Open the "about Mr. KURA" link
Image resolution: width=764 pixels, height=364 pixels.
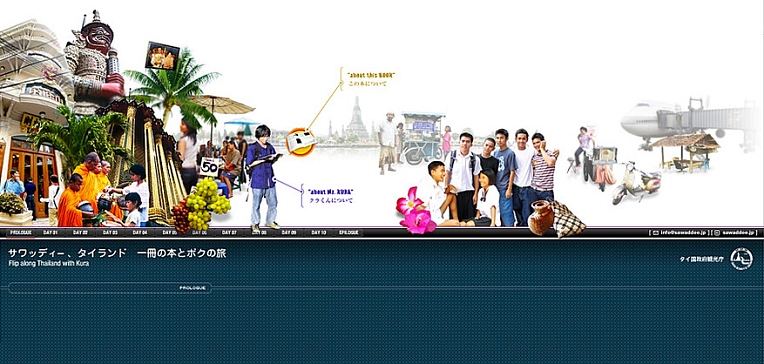[x=330, y=192]
